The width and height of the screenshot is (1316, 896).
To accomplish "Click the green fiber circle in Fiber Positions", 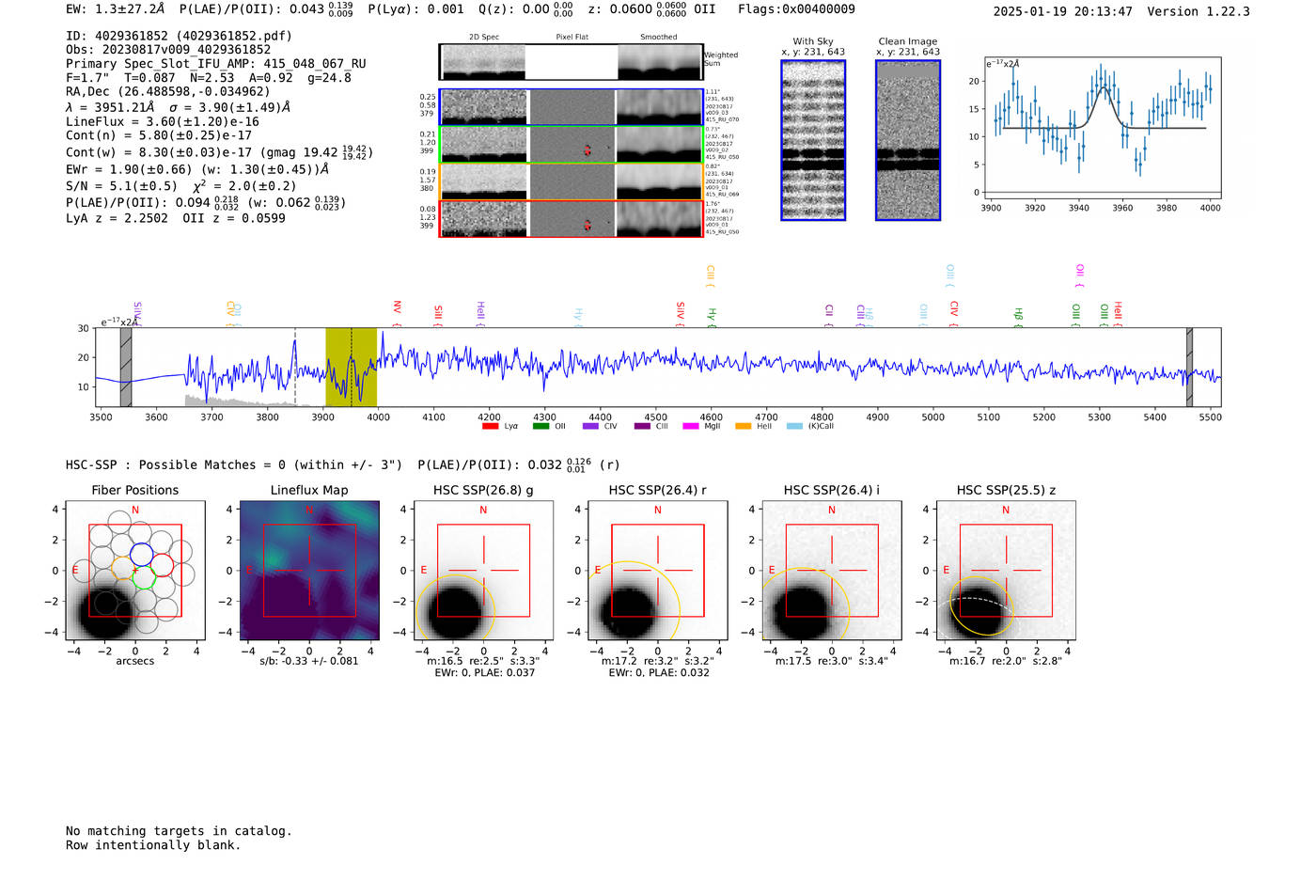I will [x=144, y=579].
